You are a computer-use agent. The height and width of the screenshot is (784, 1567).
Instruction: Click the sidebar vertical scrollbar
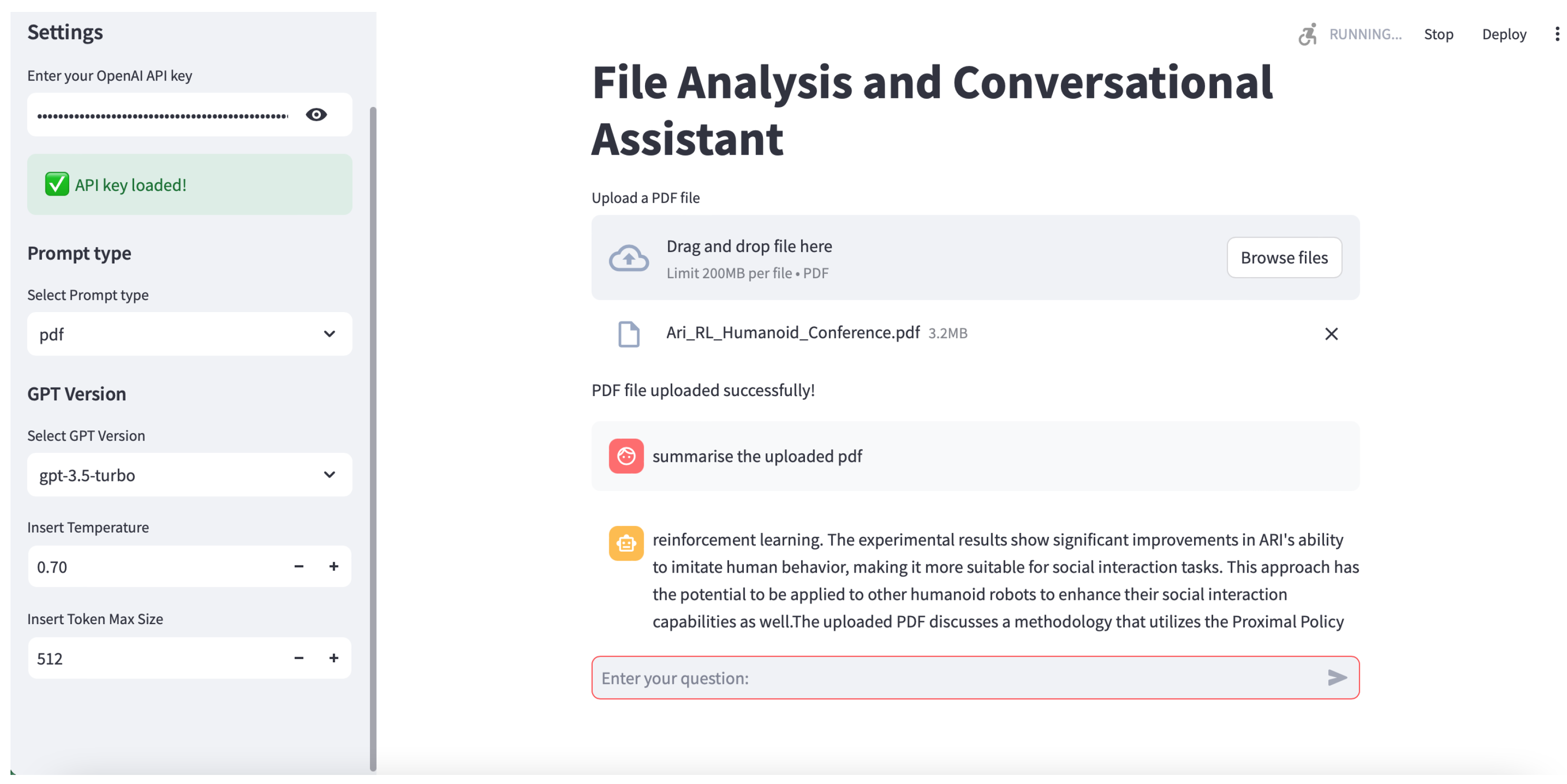[x=373, y=438]
